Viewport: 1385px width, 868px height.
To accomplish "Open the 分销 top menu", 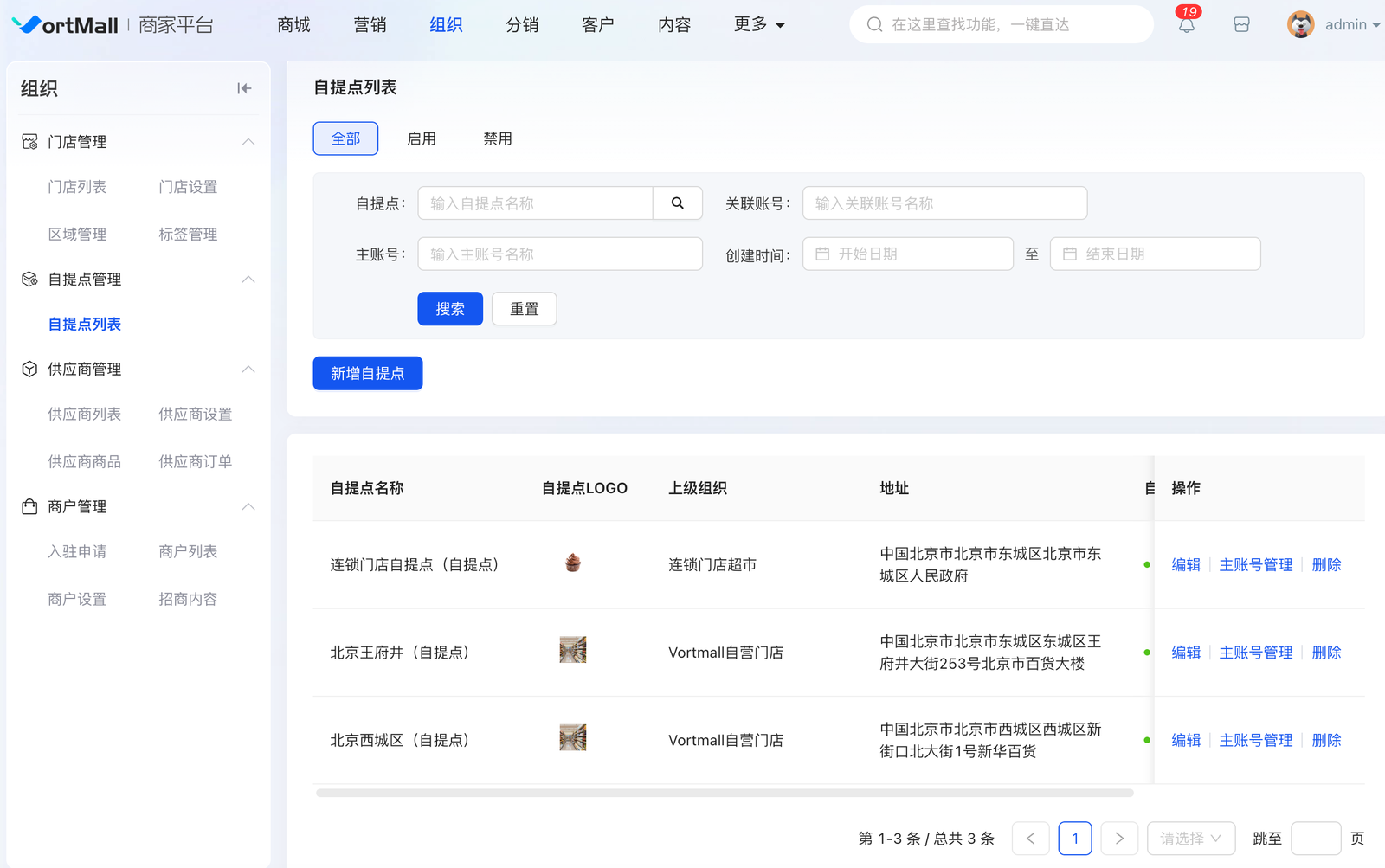I will coord(522,25).
